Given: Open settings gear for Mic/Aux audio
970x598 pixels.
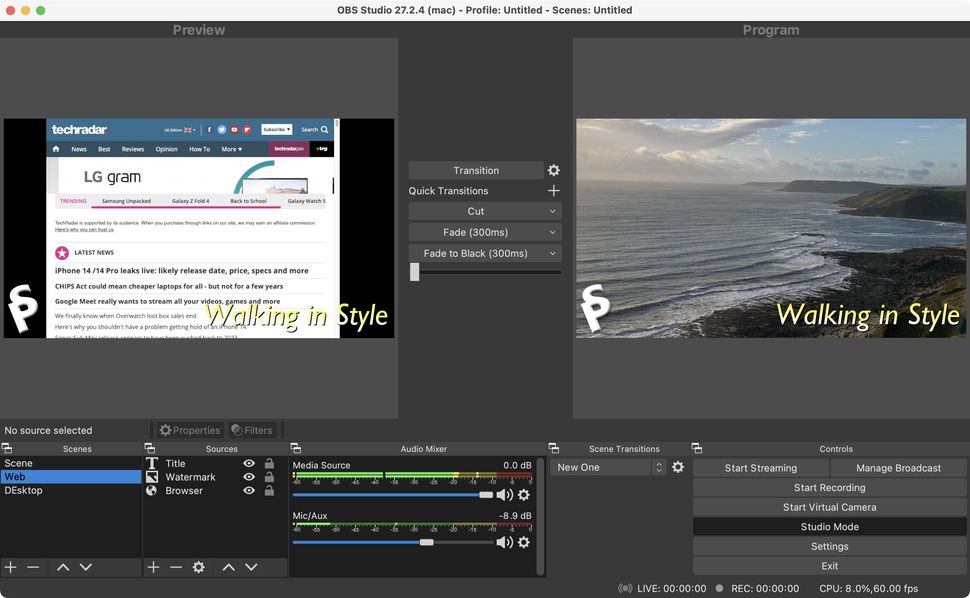Looking at the screenshot, I should pyautogui.click(x=524, y=541).
